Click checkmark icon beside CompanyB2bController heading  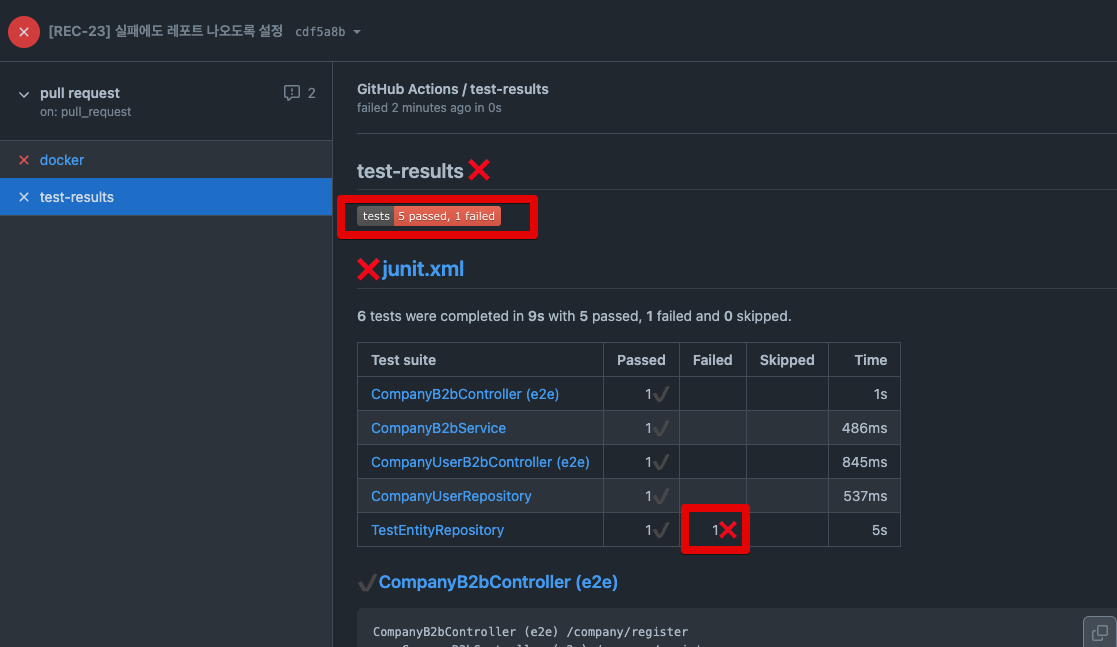tap(366, 583)
